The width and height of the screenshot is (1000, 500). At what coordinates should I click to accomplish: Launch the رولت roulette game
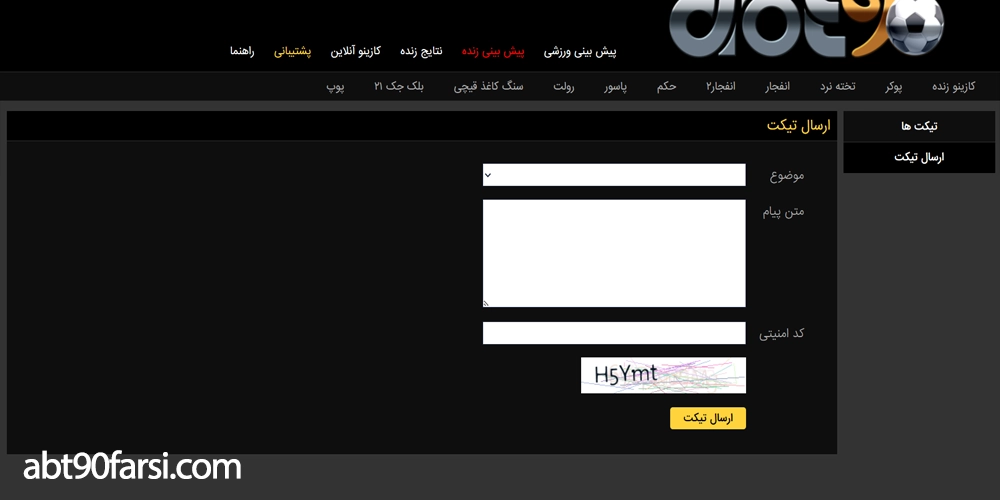pos(564,87)
